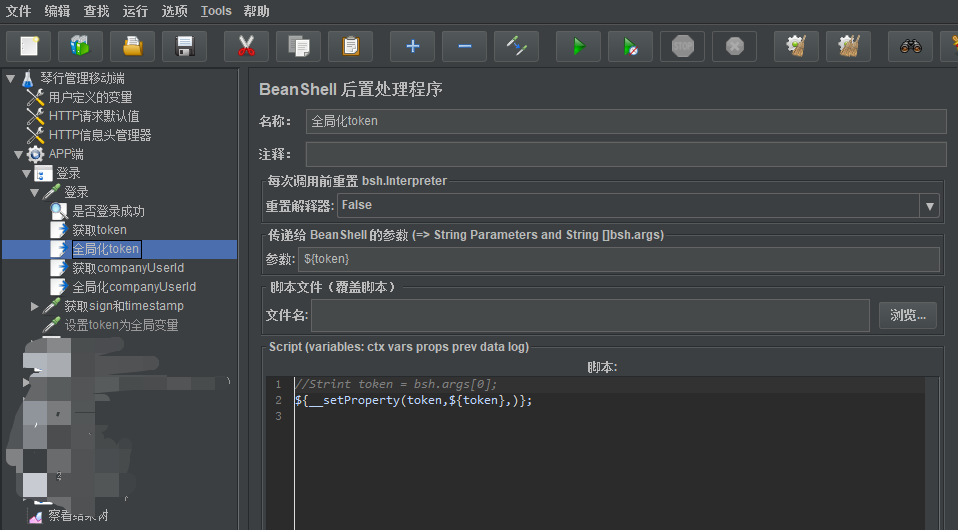Click the shutdown test icon

[734, 46]
